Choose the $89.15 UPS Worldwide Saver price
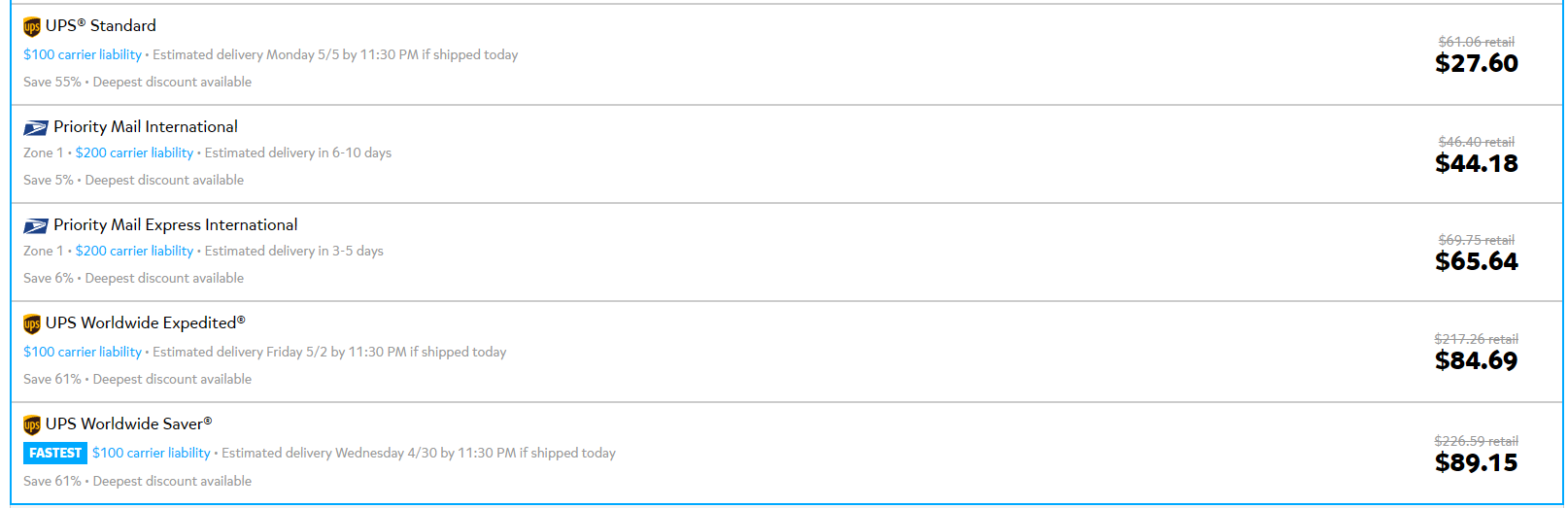 click(x=1477, y=462)
